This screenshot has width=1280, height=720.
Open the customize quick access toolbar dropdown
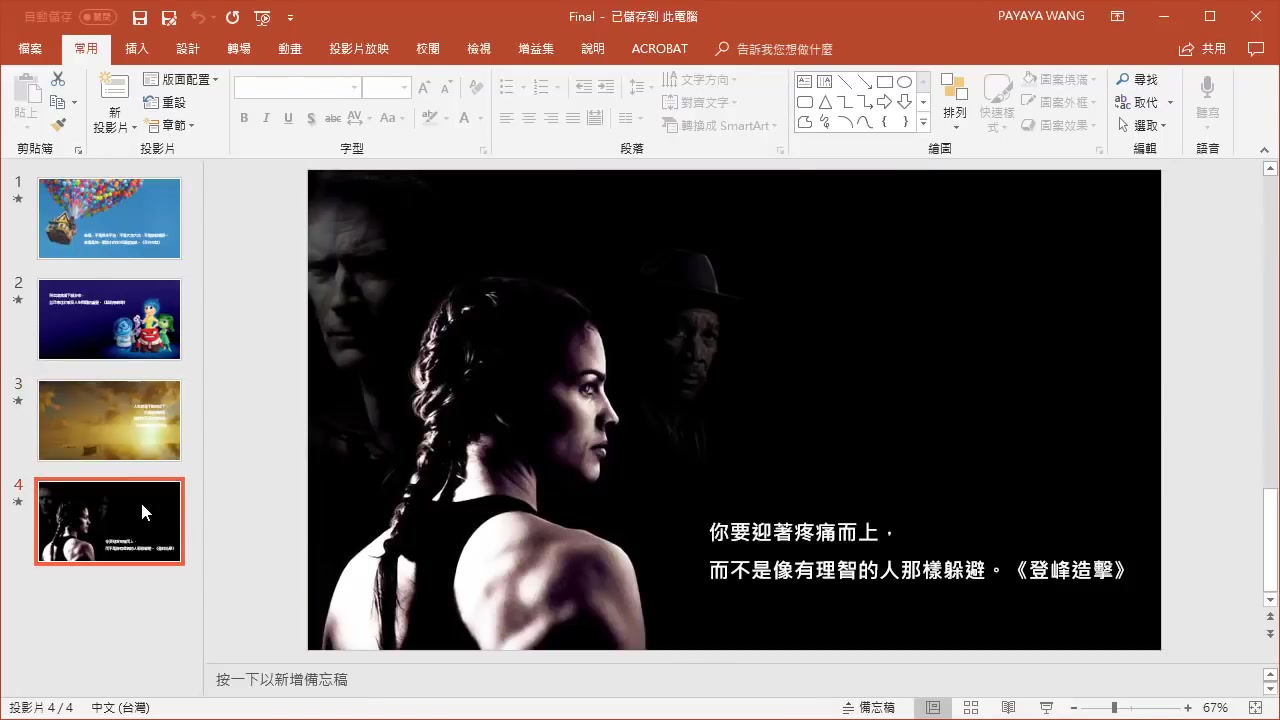coord(290,17)
